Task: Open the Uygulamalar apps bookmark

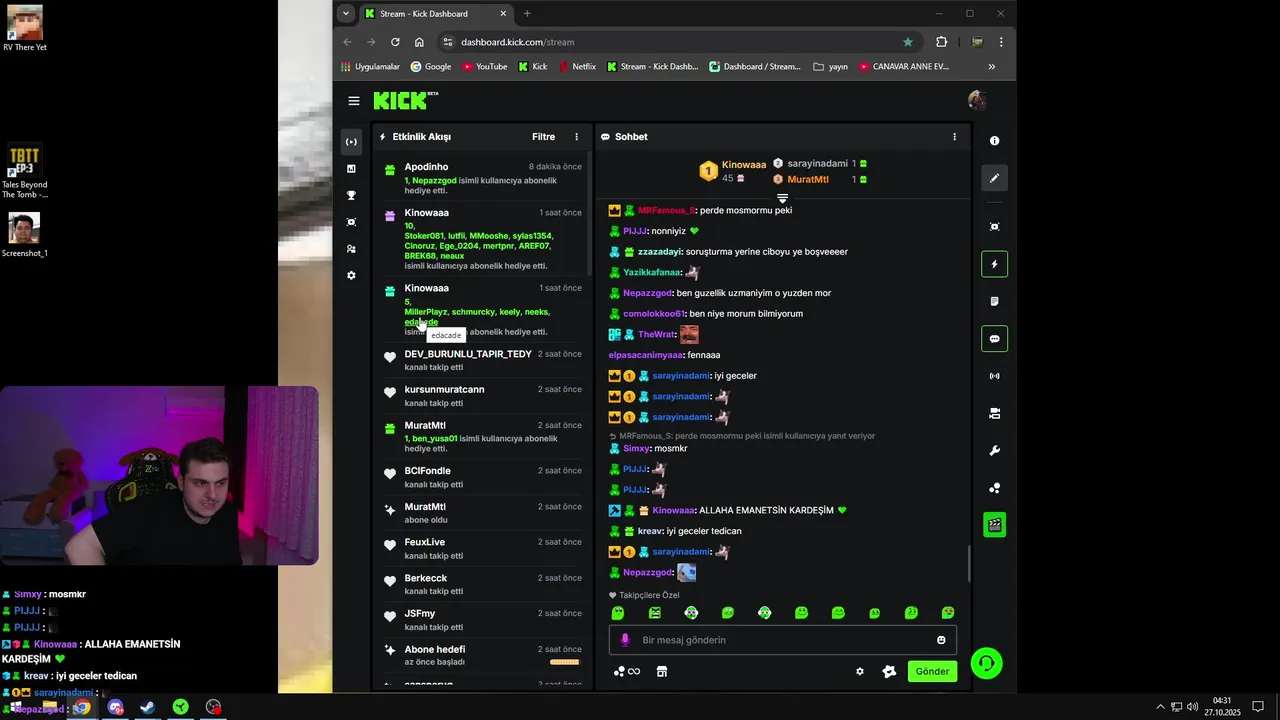Action: (x=370, y=67)
